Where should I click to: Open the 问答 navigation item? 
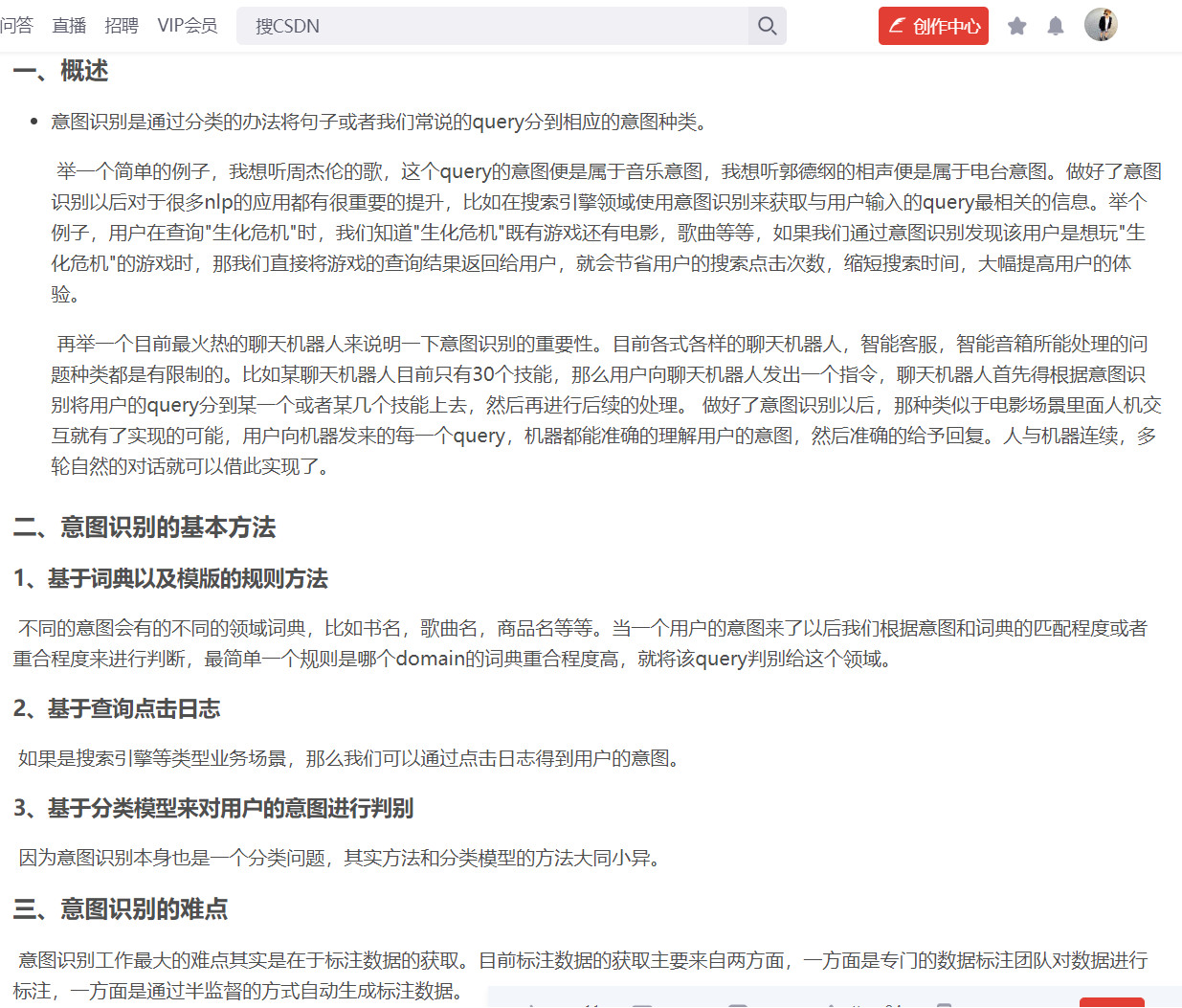click(16, 26)
